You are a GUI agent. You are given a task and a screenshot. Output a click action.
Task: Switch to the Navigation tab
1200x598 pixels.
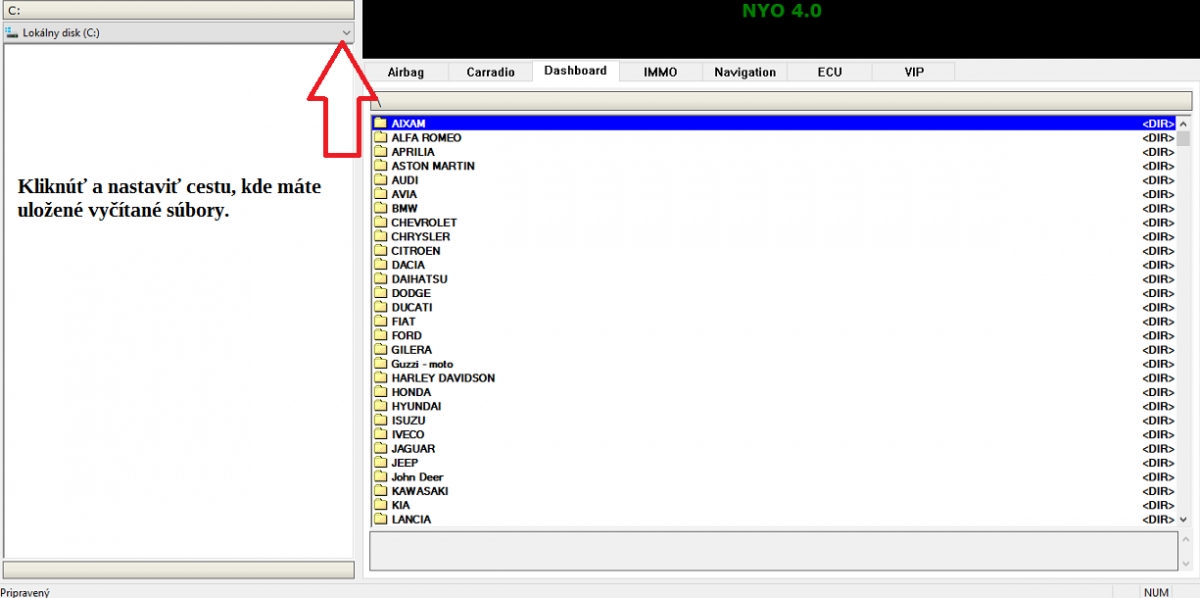[x=744, y=72]
